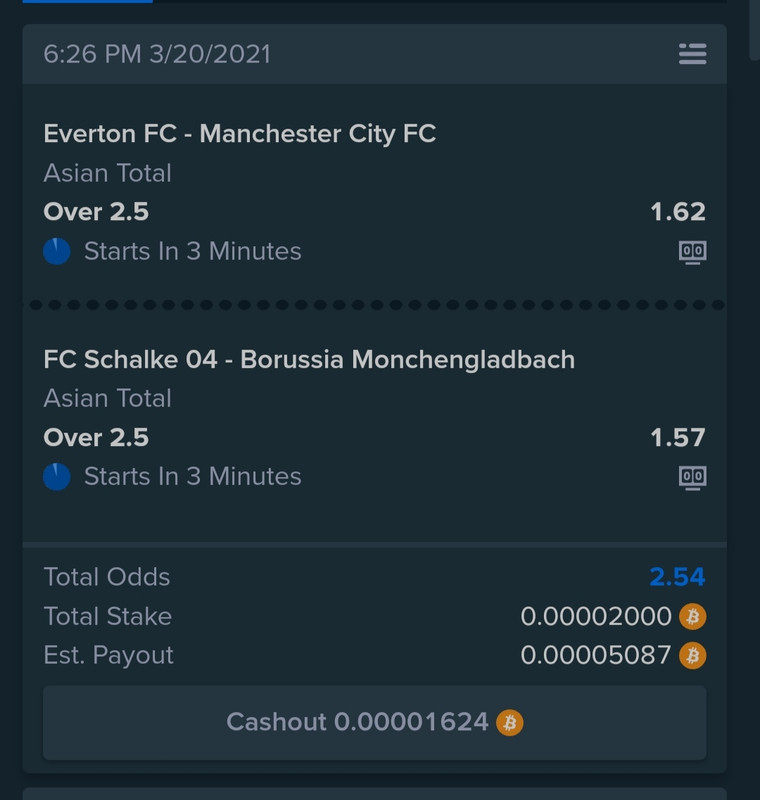The image size is (760, 800).
Task: Open FC Schalke 04 - Borussia Monchengladbach match
Action: point(309,359)
